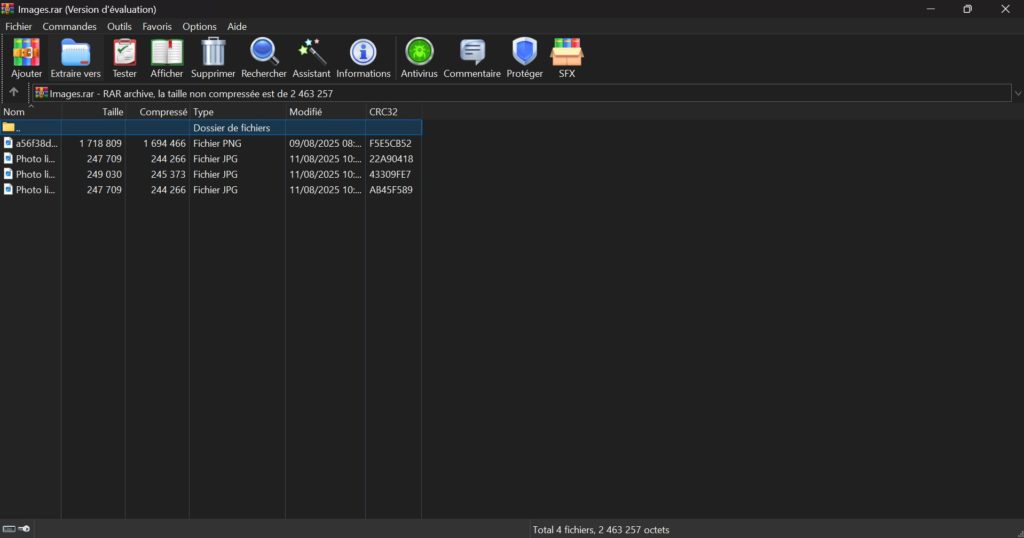Expand the address bar dropdown arrow
This screenshot has width=1024, height=538.
1017,93
